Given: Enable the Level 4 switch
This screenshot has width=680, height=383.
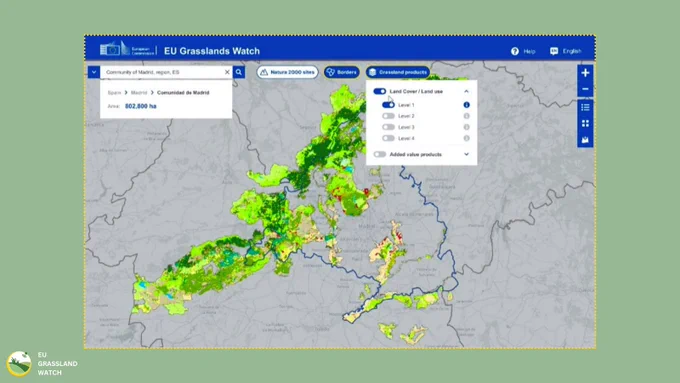Looking at the screenshot, I should pyautogui.click(x=388, y=138).
